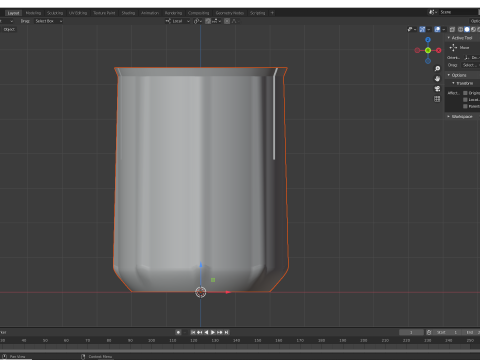Jump to the timeline end frame
This screenshot has width=480, height=360.
226,332
